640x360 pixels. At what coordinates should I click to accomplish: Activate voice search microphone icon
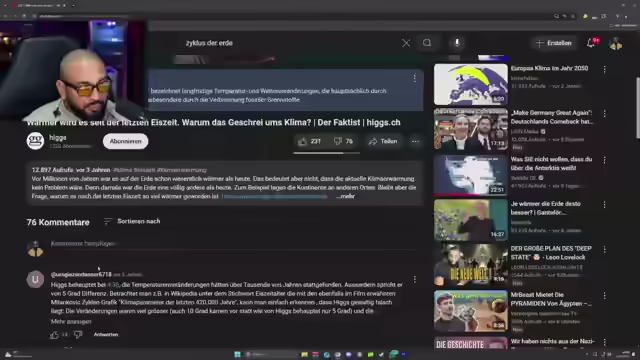[457, 43]
